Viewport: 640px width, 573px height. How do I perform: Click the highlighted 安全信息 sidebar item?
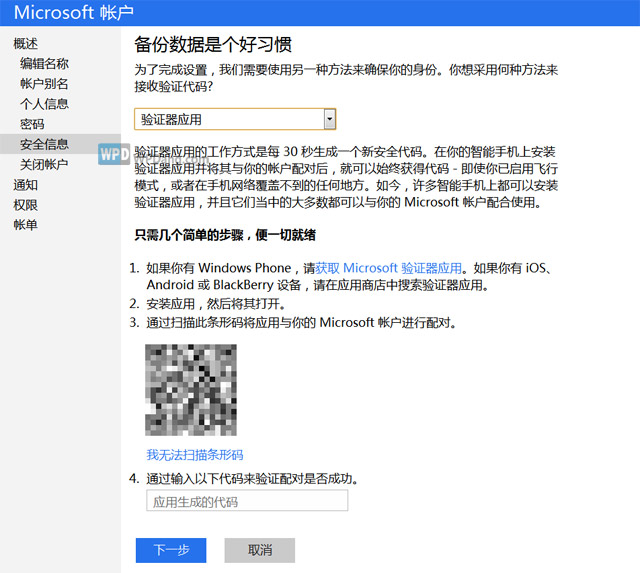click(x=44, y=144)
